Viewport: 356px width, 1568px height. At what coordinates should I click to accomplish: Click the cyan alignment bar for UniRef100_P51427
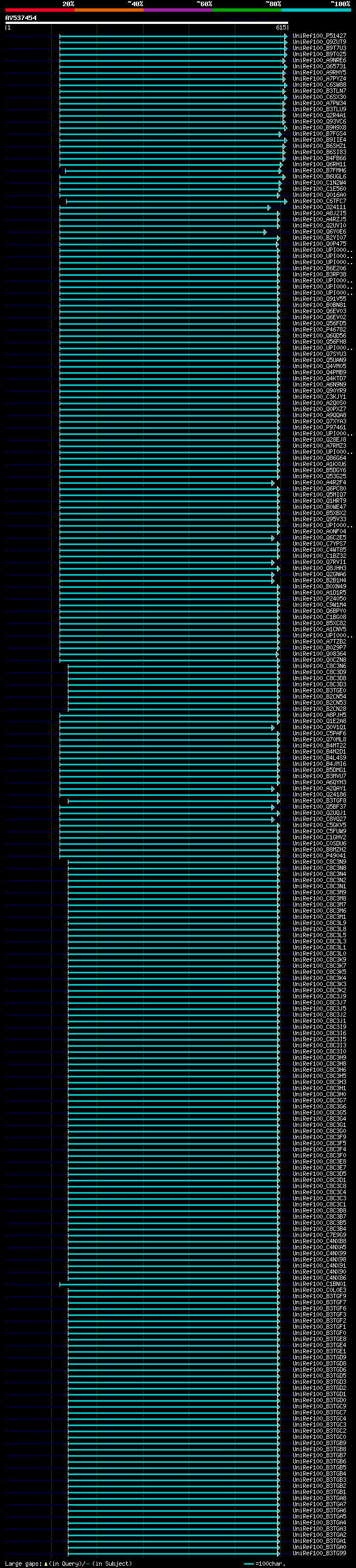tap(173, 37)
